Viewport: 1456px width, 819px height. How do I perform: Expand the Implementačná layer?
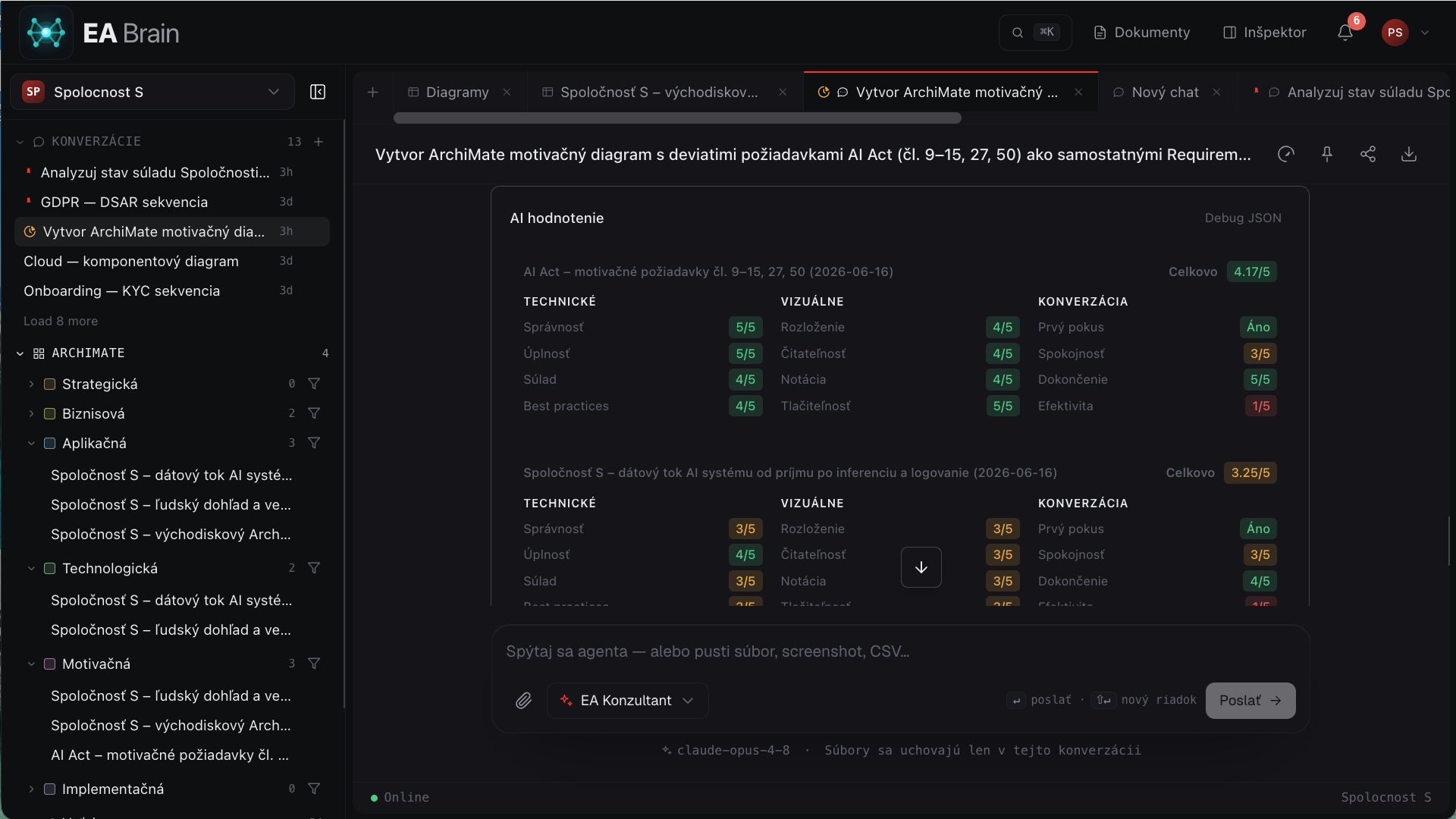31,789
